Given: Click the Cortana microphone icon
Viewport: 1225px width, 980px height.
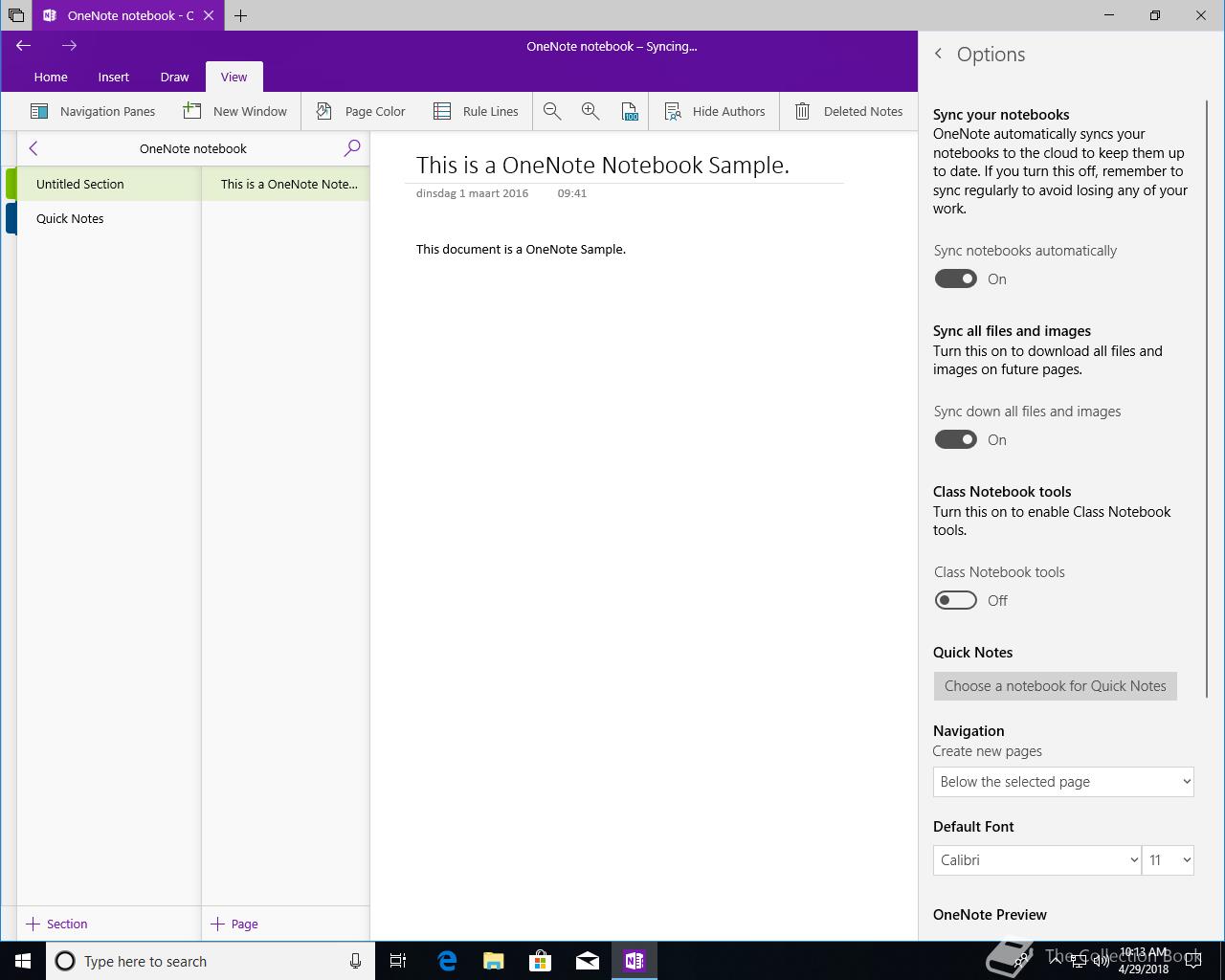Looking at the screenshot, I should [355, 961].
